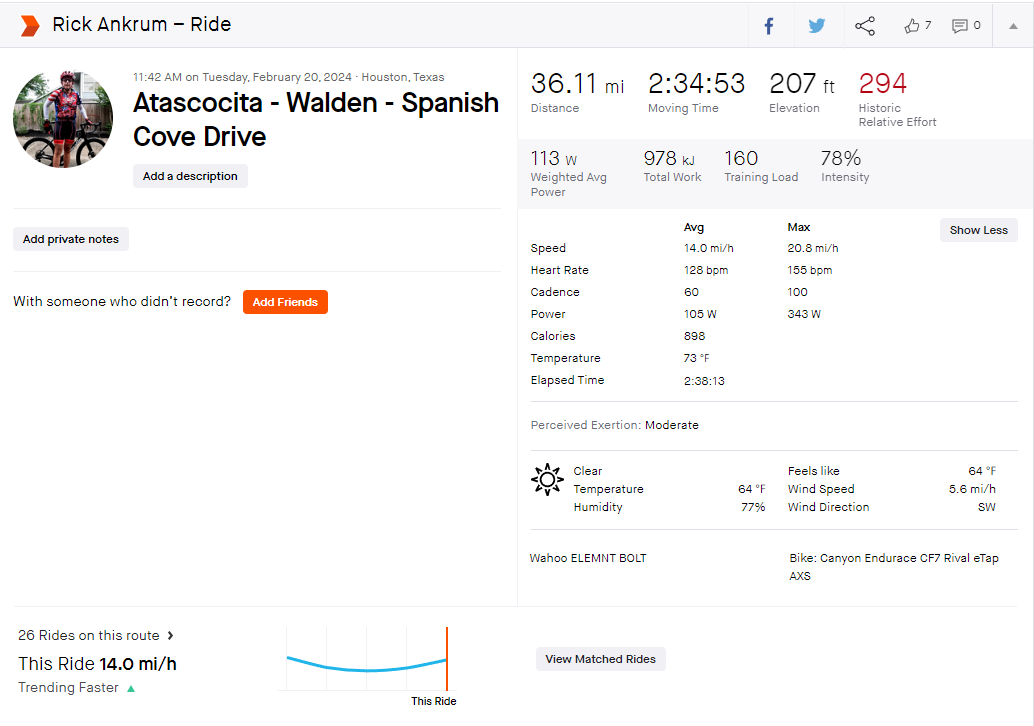Click the Max column header

[x=798, y=227]
